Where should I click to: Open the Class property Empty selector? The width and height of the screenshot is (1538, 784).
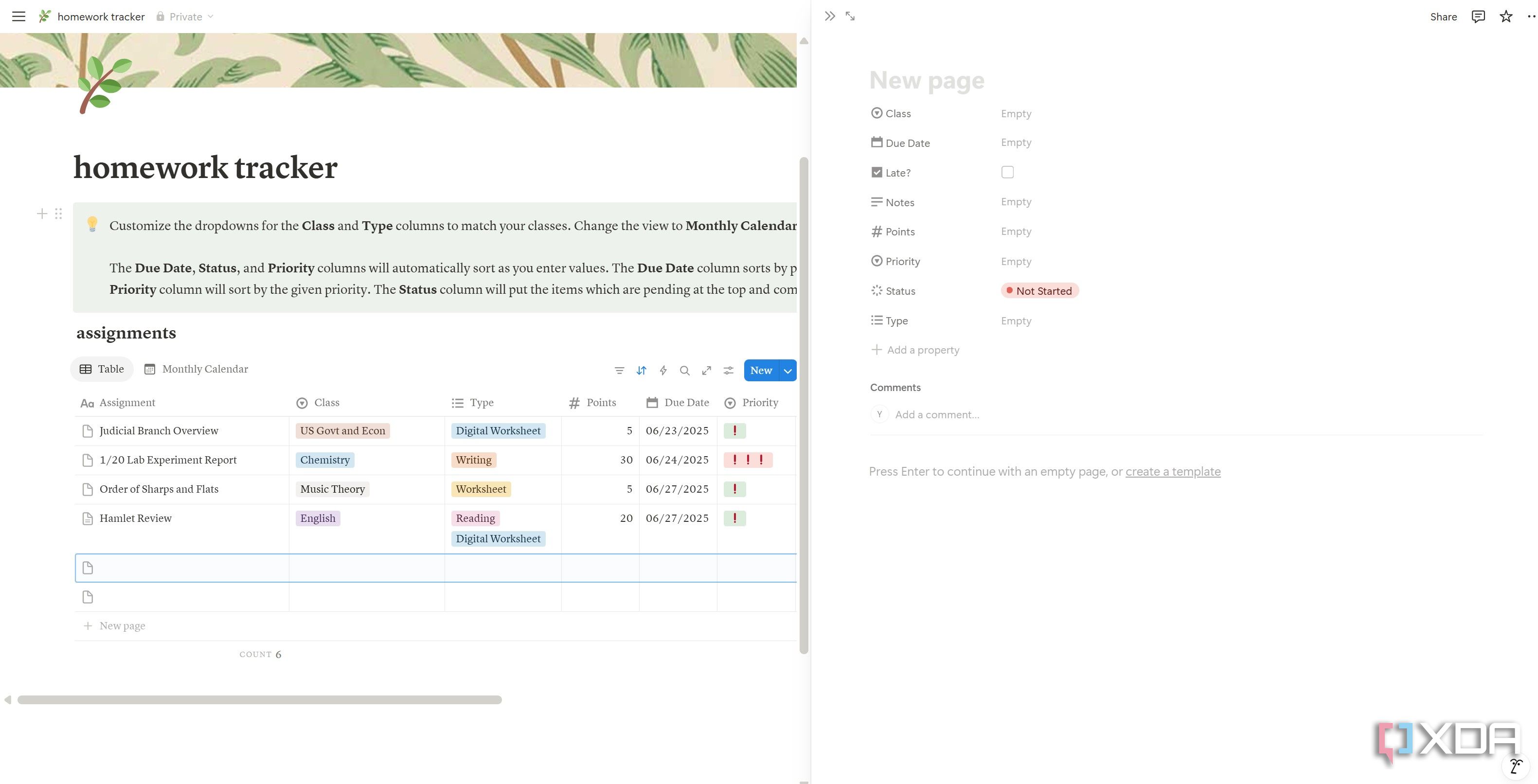[x=1016, y=113]
